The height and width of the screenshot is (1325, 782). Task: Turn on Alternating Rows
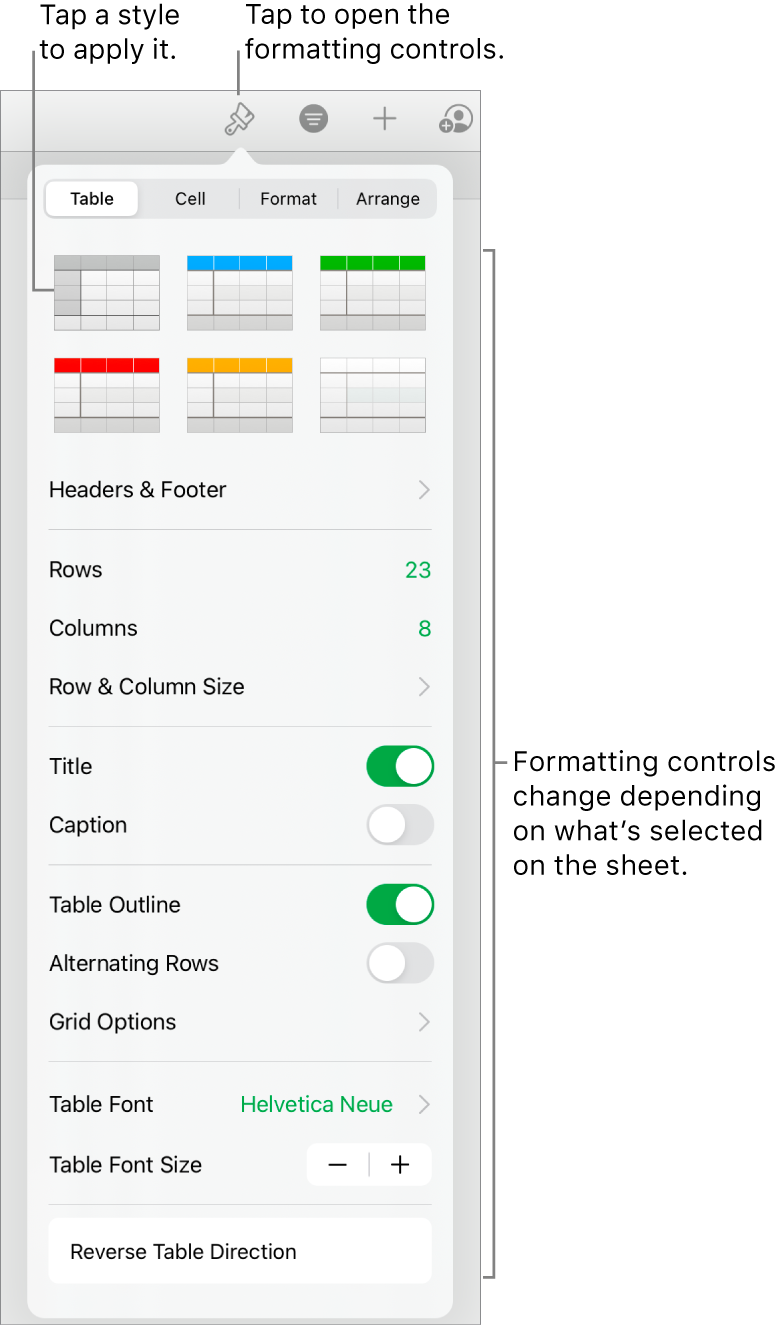(x=400, y=964)
